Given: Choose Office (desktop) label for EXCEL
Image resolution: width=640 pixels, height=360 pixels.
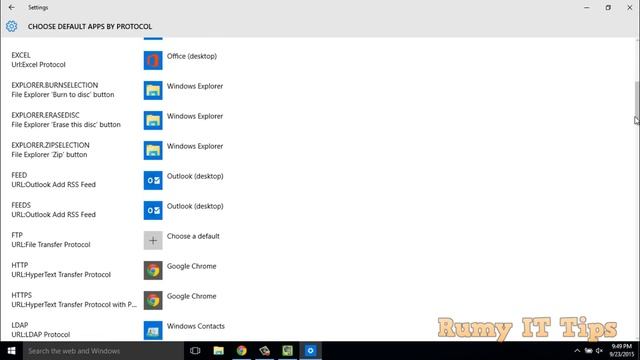Looking at the screenshot, I should click(x=192, y=56).
